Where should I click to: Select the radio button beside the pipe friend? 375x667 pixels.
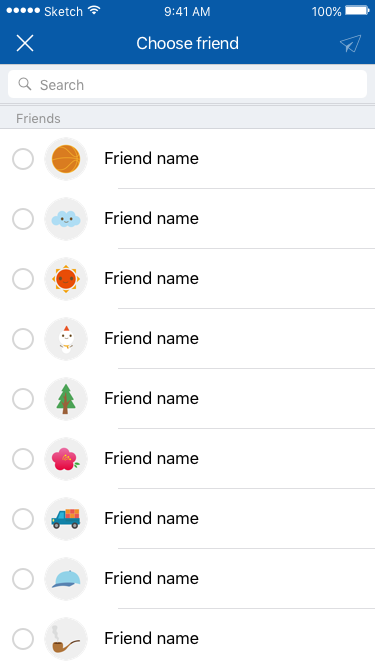[23, 639]
